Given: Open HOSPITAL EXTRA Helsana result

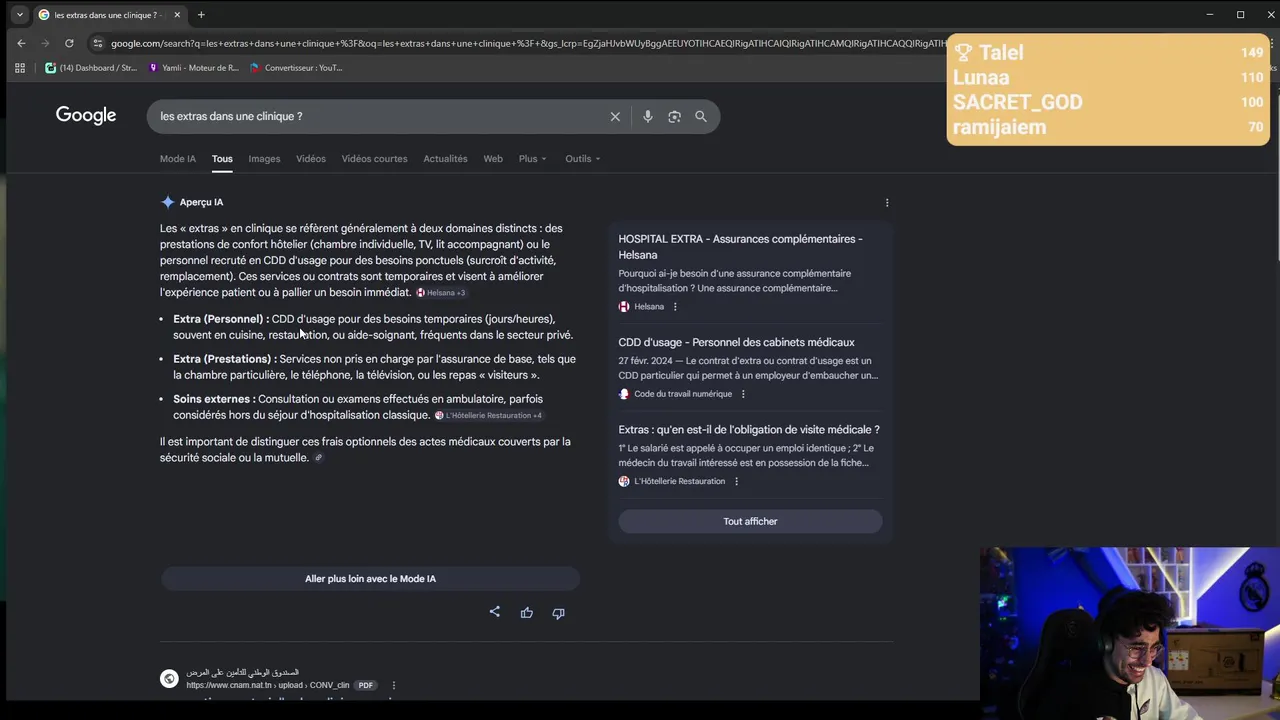Looking at the screenshot, I should 740,247.
